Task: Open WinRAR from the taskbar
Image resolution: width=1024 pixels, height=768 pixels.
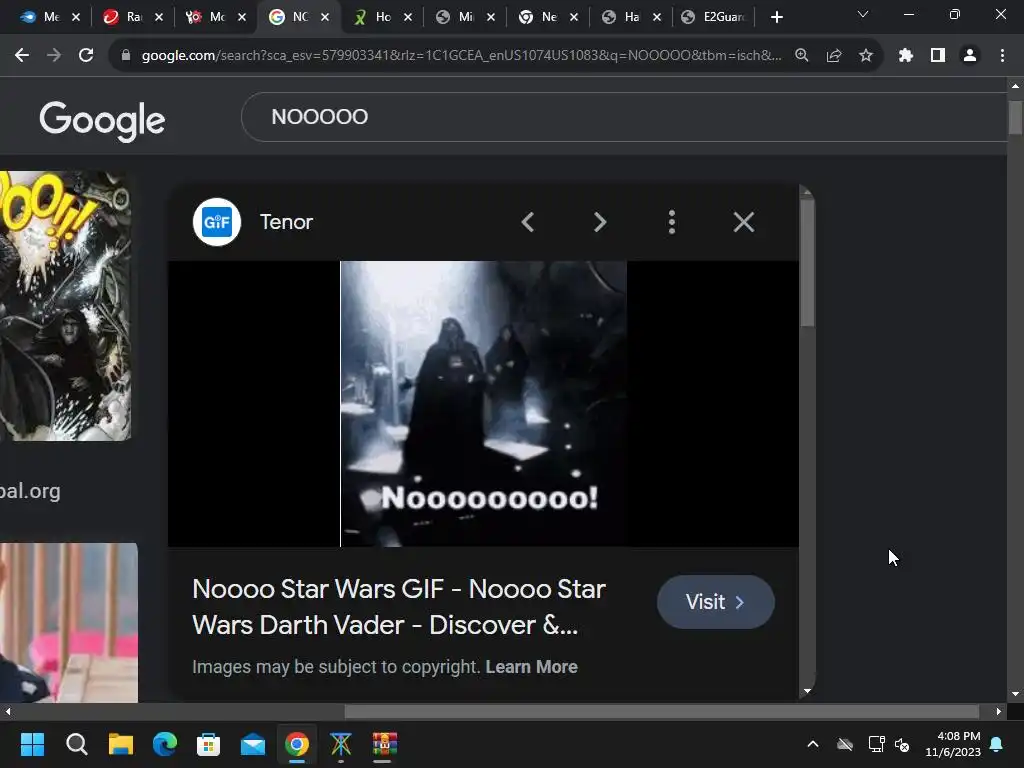Action: point(385,744)
